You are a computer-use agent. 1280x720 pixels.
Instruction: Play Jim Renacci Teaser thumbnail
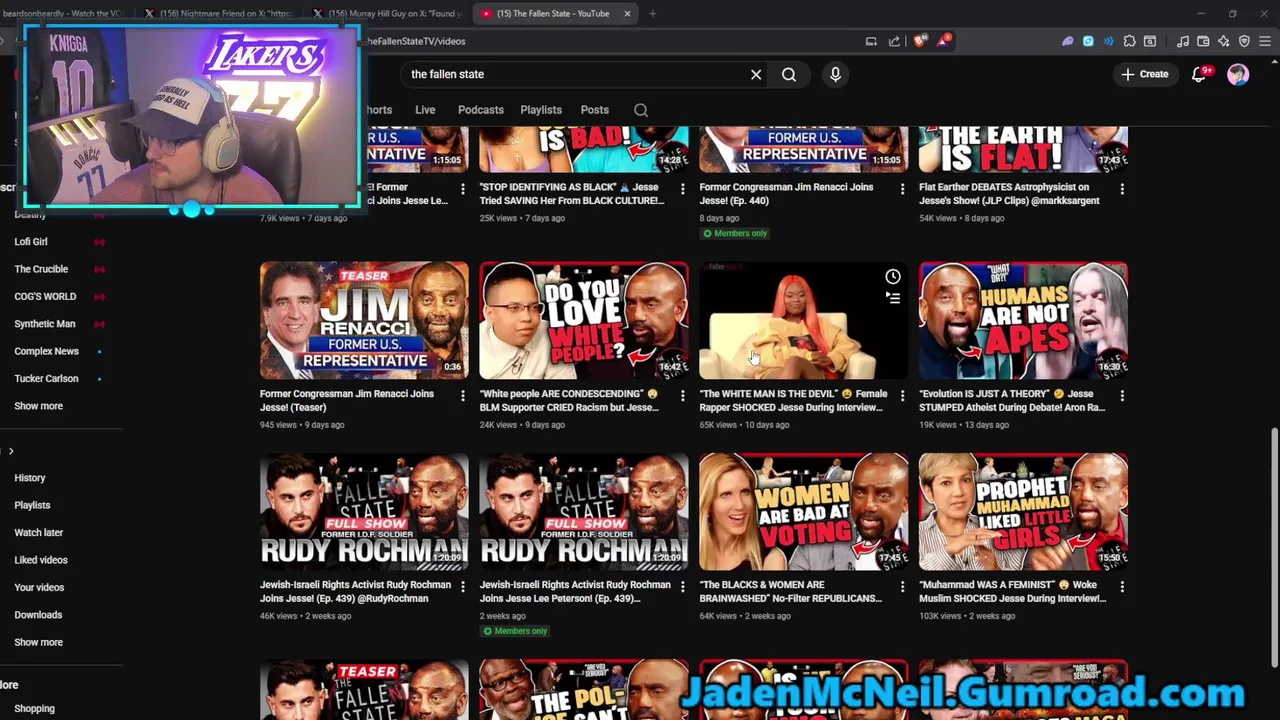point(364,320)
